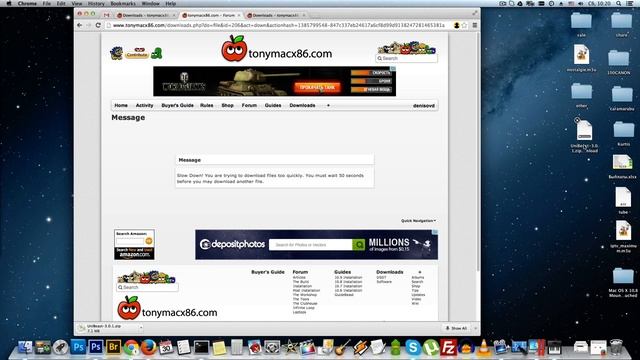Viewport: 640px width, 360px height.
Task: Switch to the 'tonymacx86.com - Forum' browser tab
Action: coord(211,15)
